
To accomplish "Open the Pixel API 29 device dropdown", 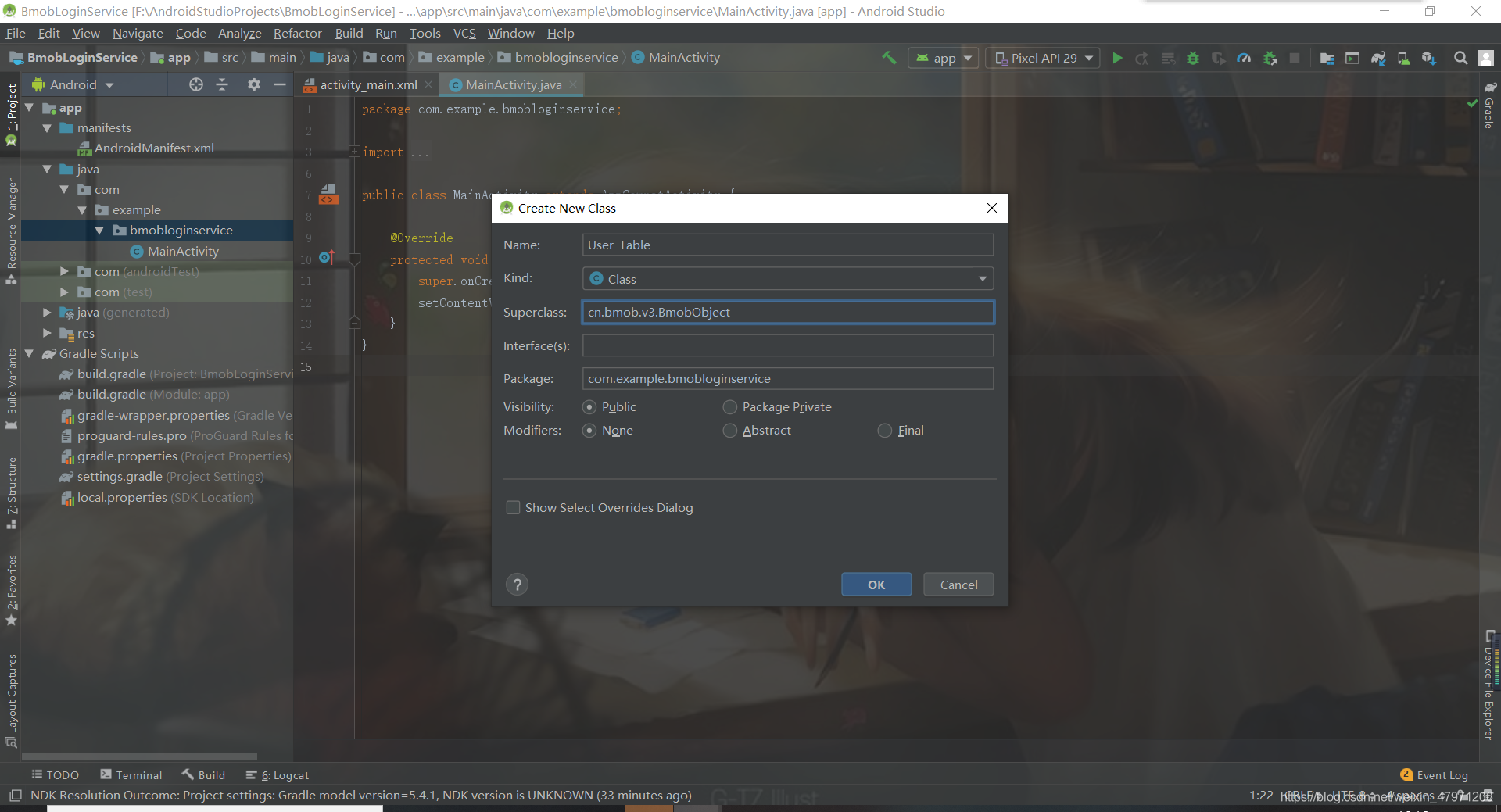I will coord(1043,58).
